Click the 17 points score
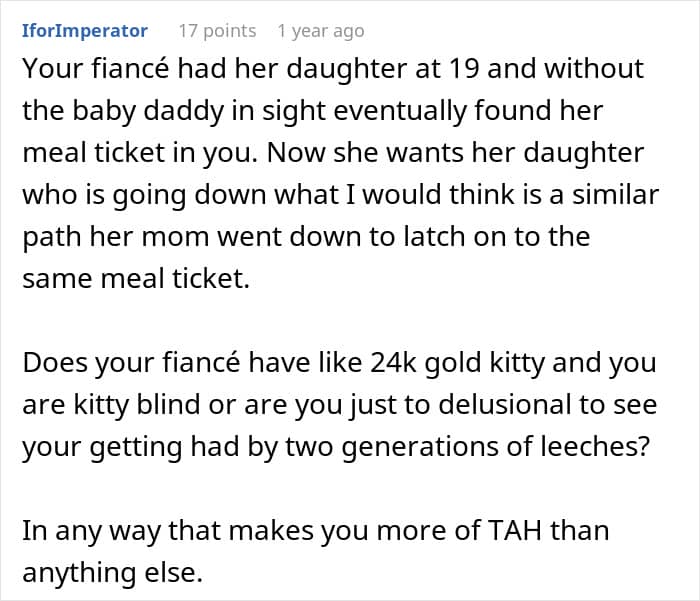700x601 pixels. click(216, 31)
